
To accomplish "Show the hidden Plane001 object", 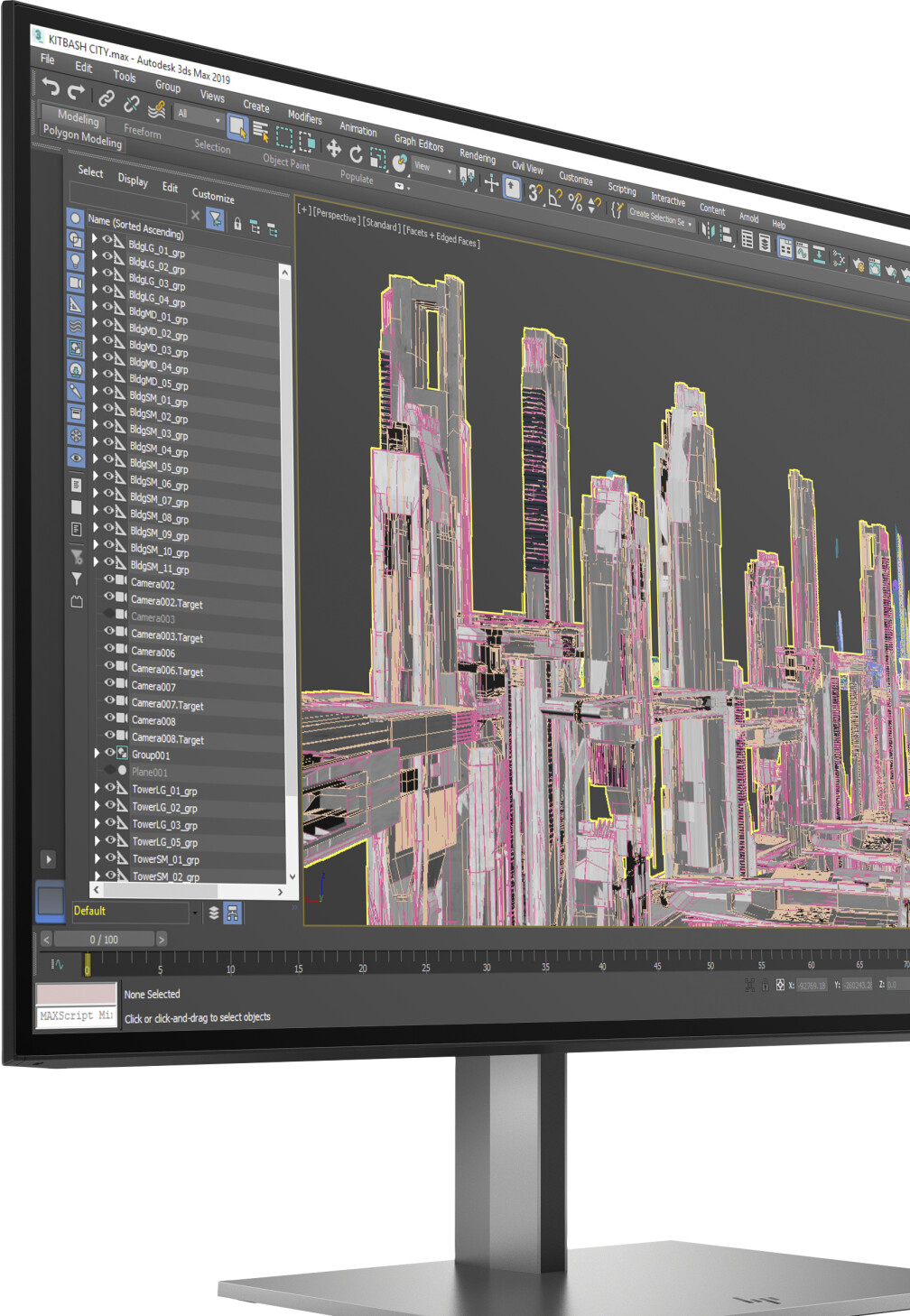I will point(109,770).
